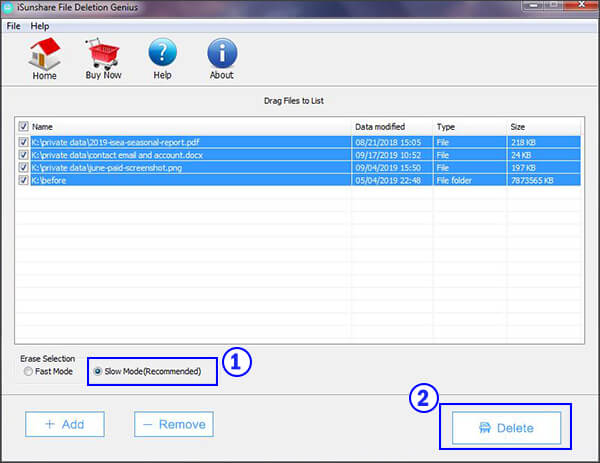This screenshot has width=600, height=463.
Task: Click the 24 KB size cell
Action: [x=521, y=155]
